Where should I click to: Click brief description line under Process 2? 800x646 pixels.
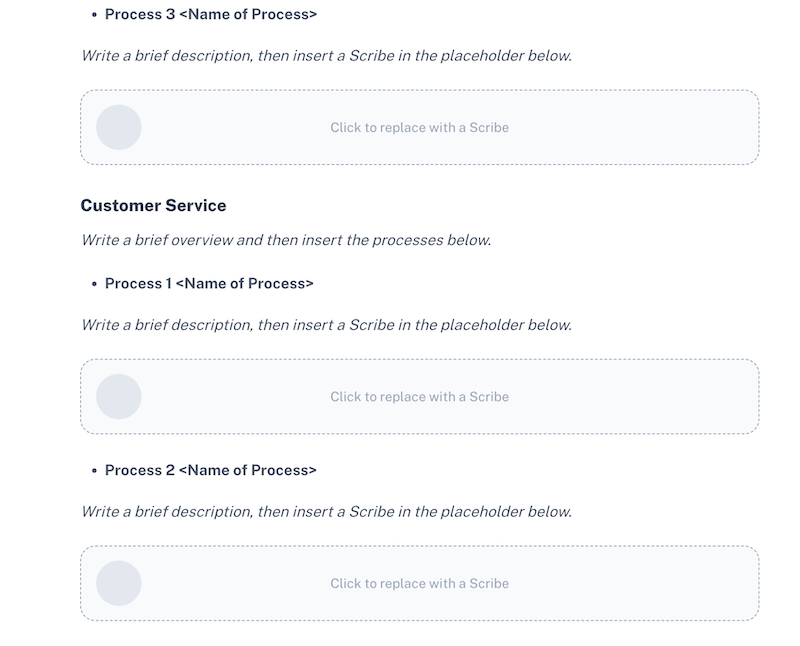327,512
